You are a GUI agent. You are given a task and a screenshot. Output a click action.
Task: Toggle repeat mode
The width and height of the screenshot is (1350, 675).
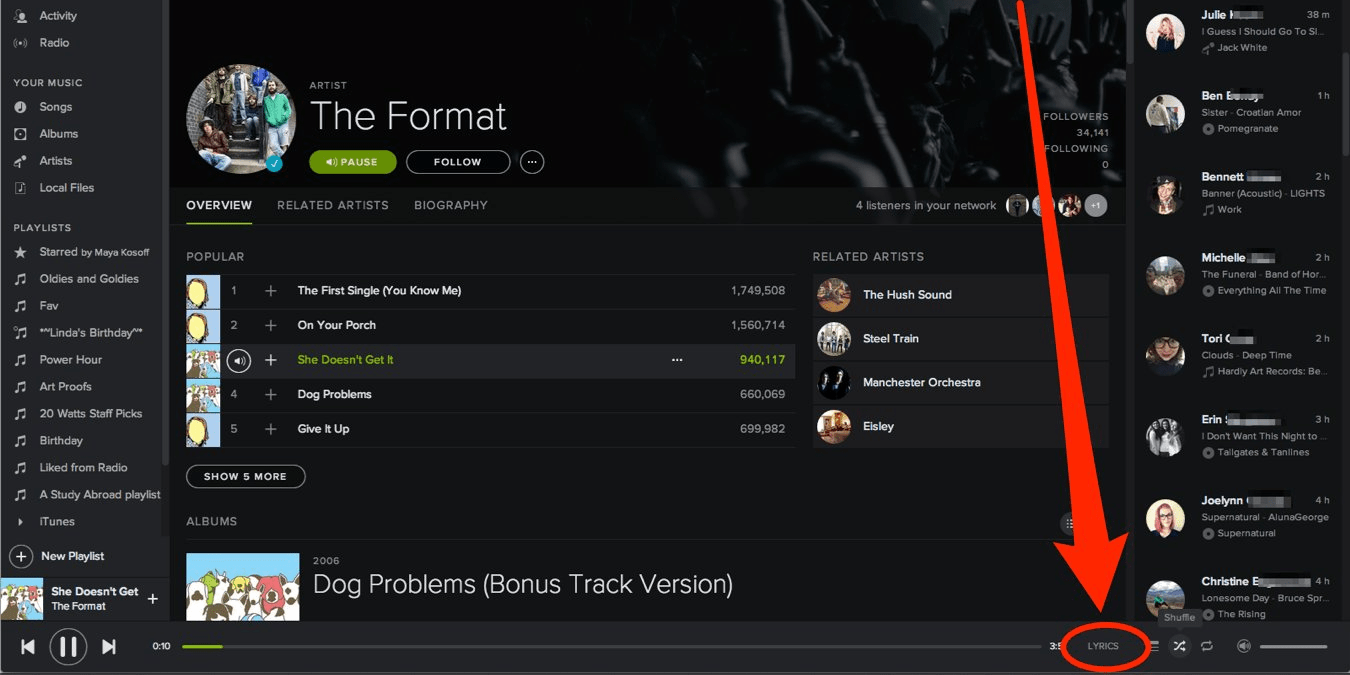tap(1206, 646)
